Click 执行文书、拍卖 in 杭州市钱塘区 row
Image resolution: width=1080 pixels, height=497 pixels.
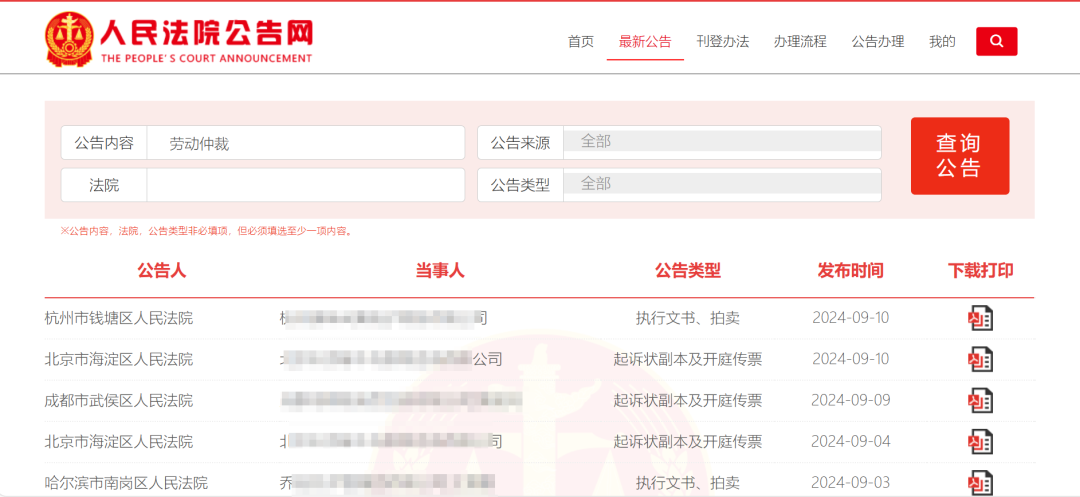[687, 318]
